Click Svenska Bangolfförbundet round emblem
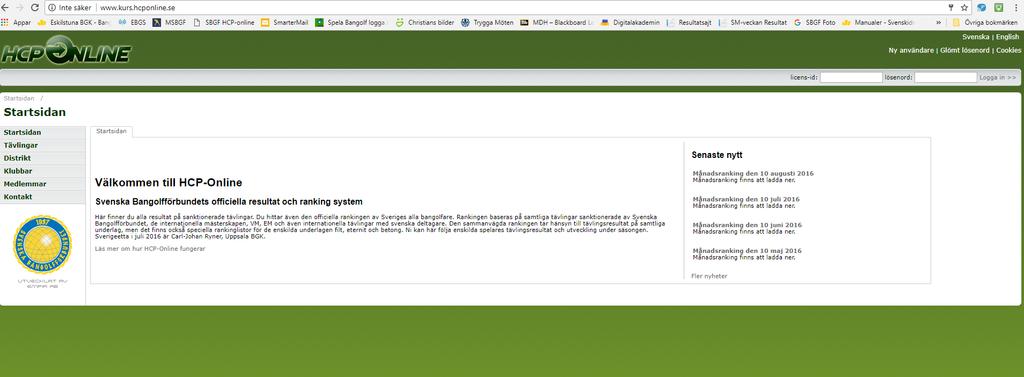 coord(42,244)
